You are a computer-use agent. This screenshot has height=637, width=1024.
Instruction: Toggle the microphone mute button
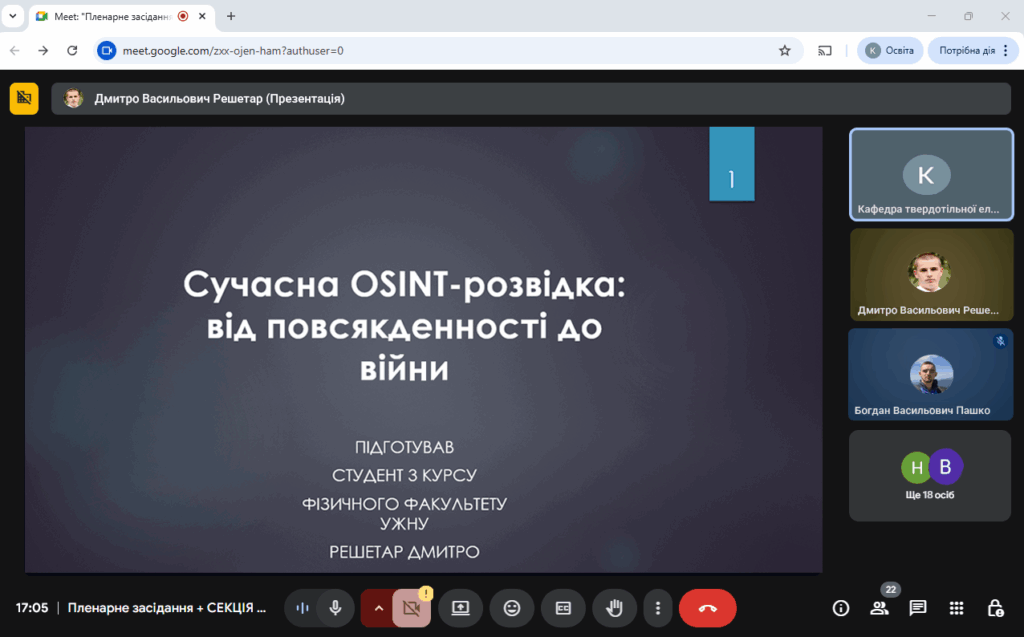point(336,608)
